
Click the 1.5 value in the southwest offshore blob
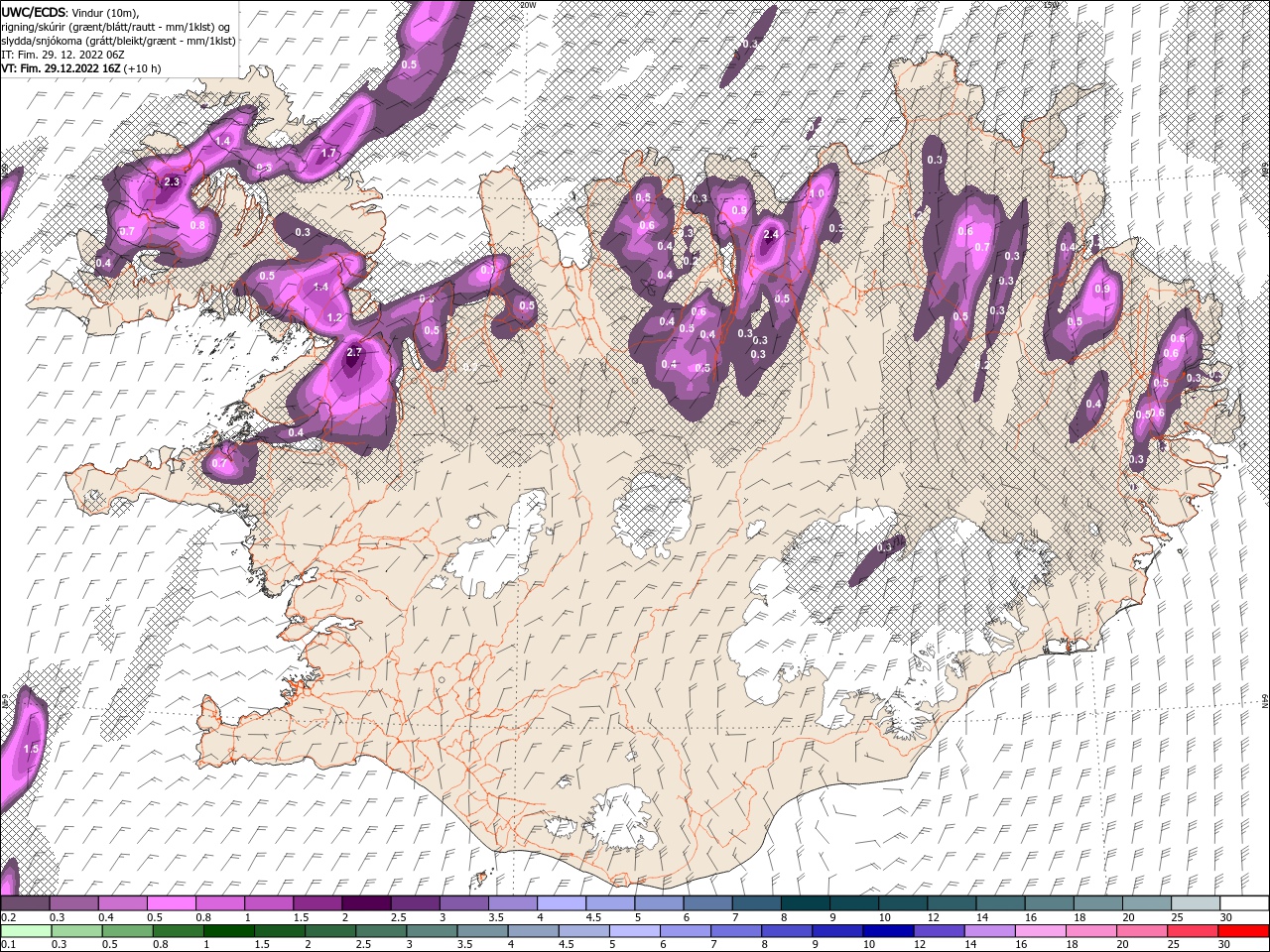tap(30, 749)
